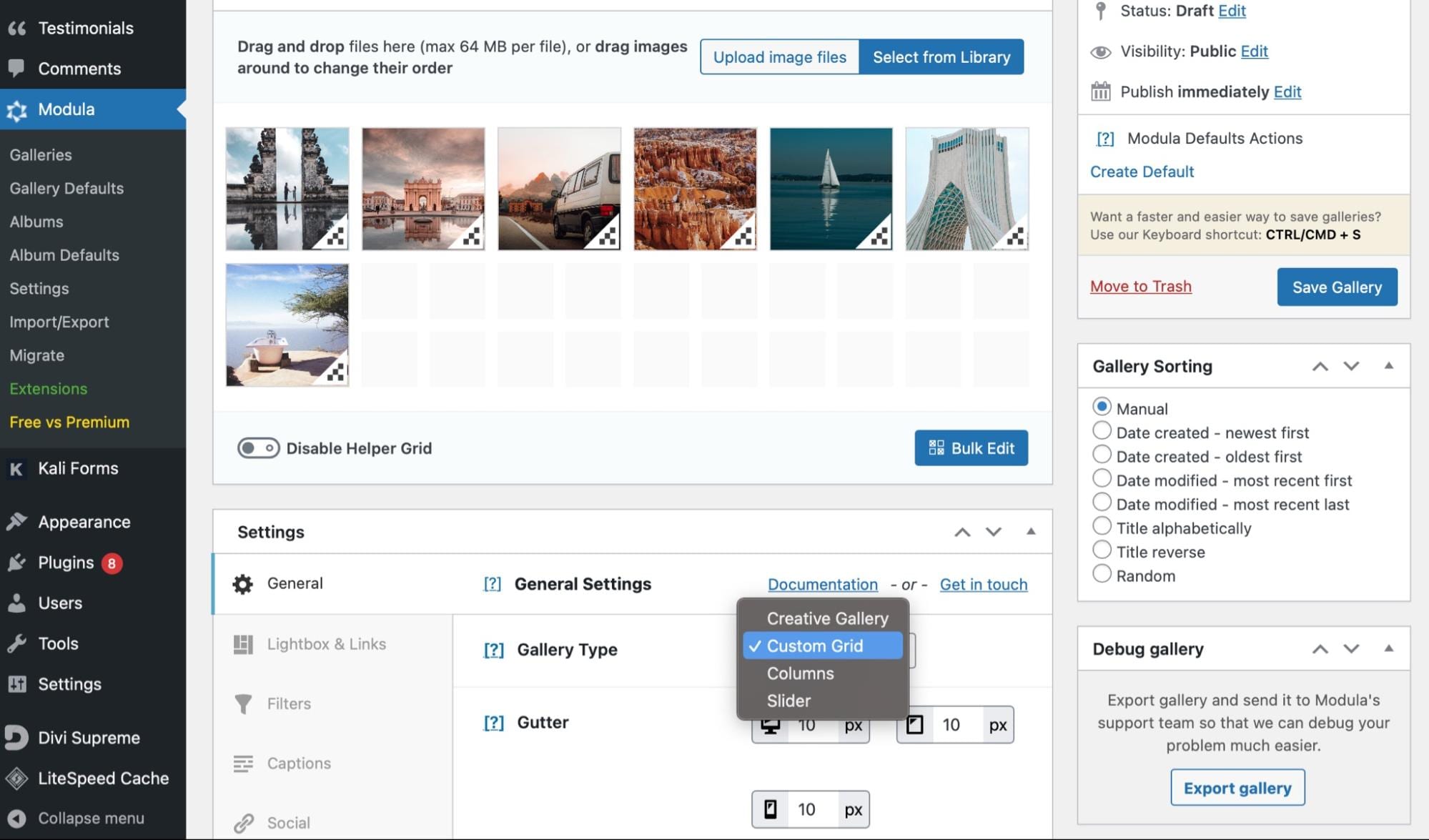The image size is (1429, 840).
Task: Click the sailboat image thumbnail
Action: 830,188
